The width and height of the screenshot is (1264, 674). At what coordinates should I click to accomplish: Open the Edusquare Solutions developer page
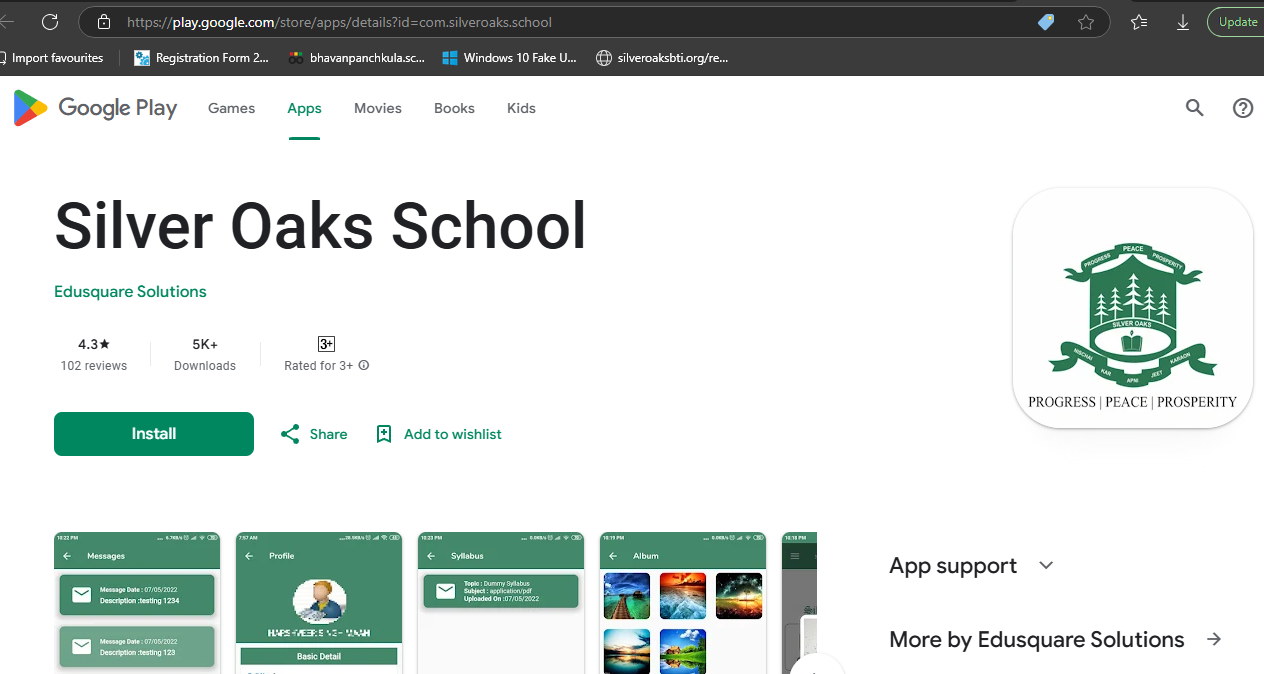pyautogui.click(x=130, y=291)
